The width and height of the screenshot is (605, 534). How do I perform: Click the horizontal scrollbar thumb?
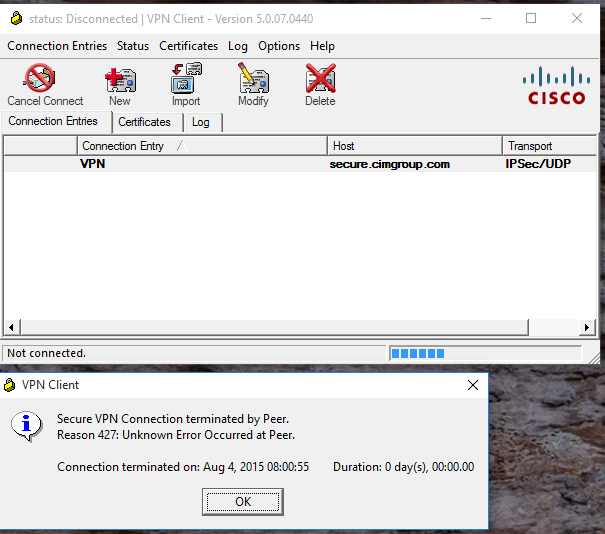coord(274,327)
